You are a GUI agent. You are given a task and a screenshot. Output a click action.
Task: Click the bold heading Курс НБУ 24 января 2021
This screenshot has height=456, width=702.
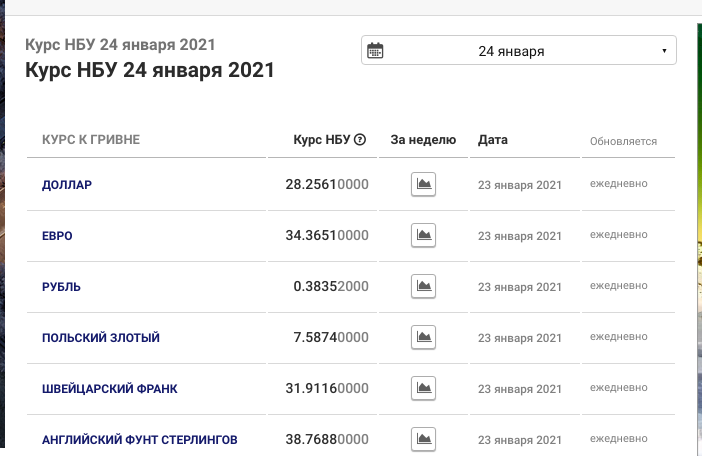coord(150,70)
